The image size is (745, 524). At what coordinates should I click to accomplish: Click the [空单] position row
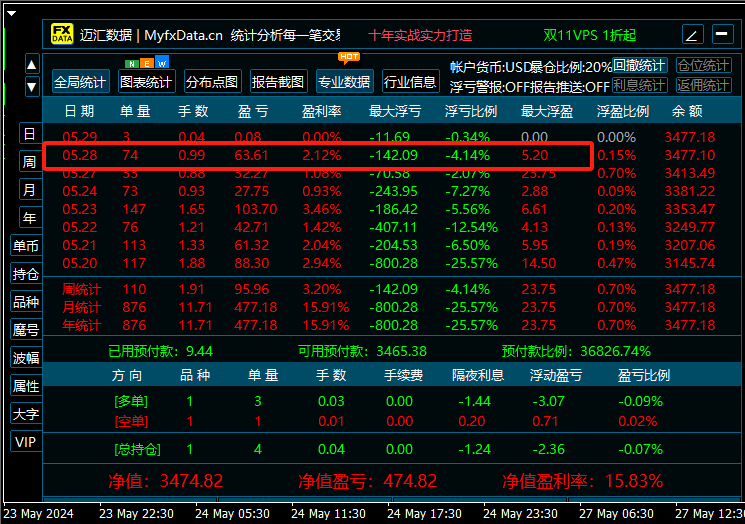[388, 421]
